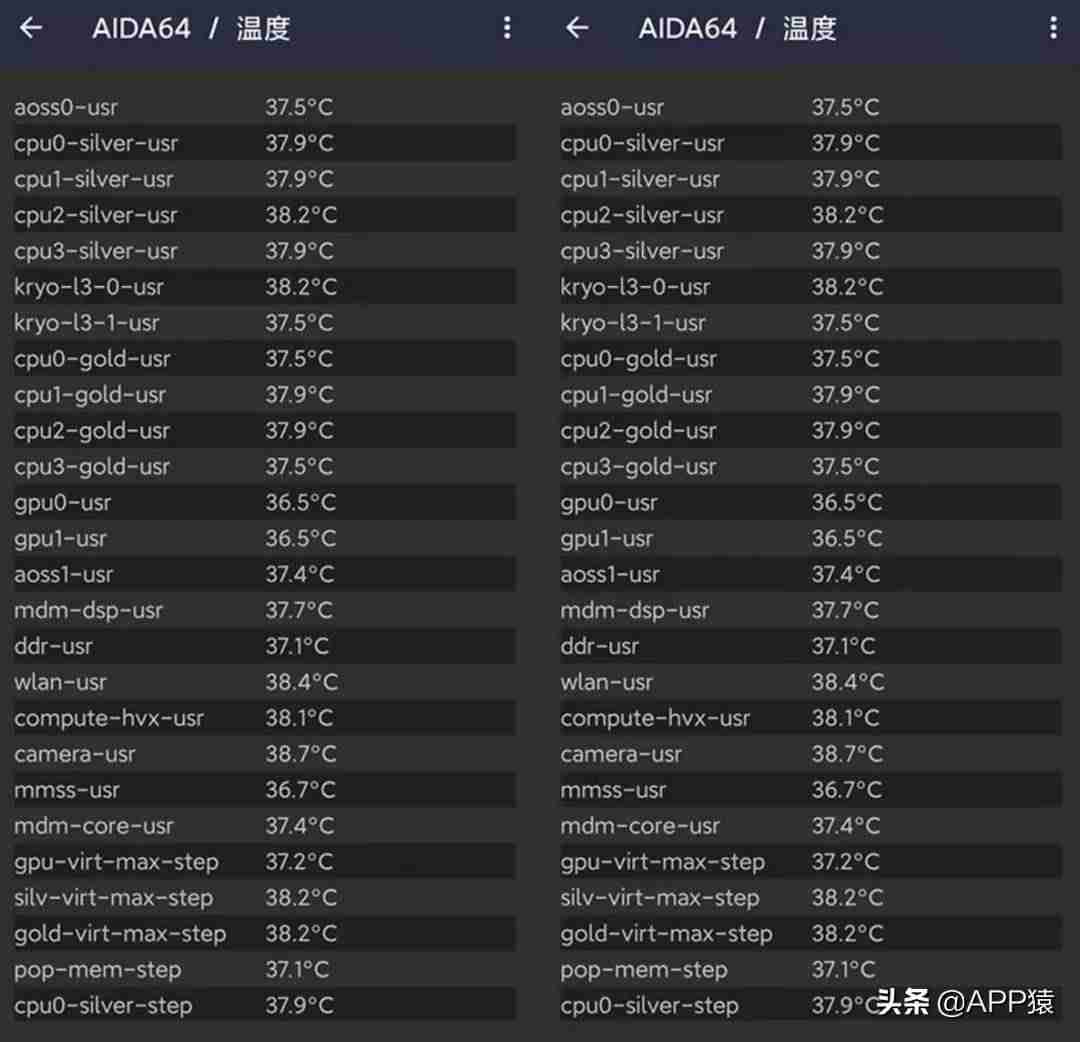Select cpu0-gold-usr row in right panel
Viewport: 1080px width, 1042px height.
[x=810, y=358]
